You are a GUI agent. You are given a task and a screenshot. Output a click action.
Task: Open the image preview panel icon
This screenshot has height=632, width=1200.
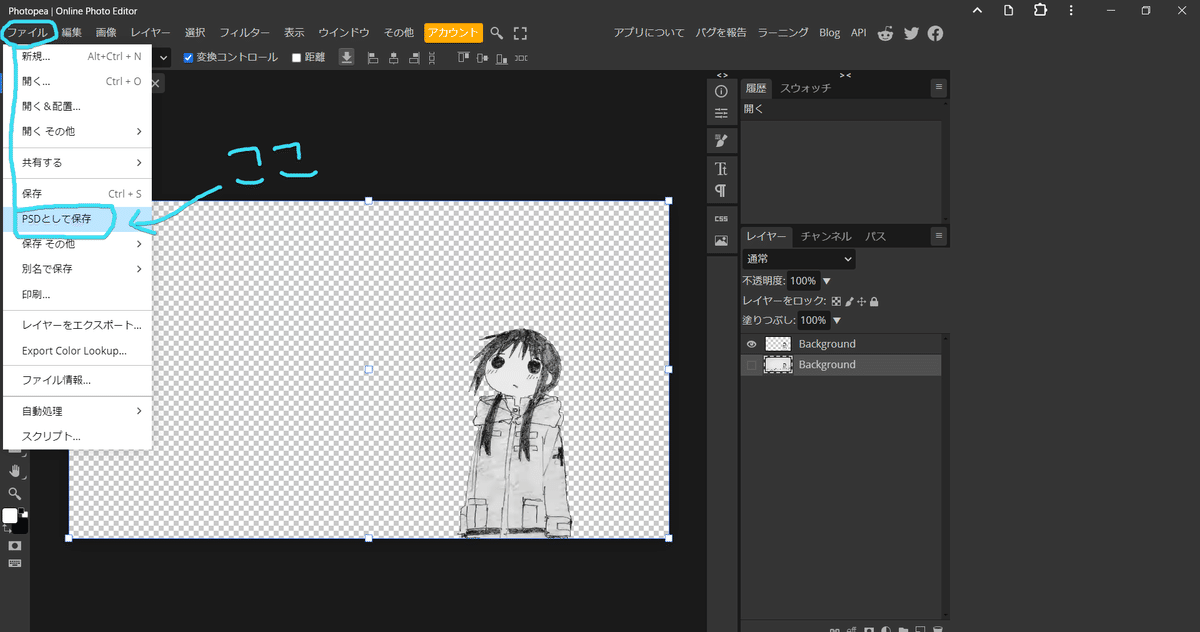click(721, 240)
